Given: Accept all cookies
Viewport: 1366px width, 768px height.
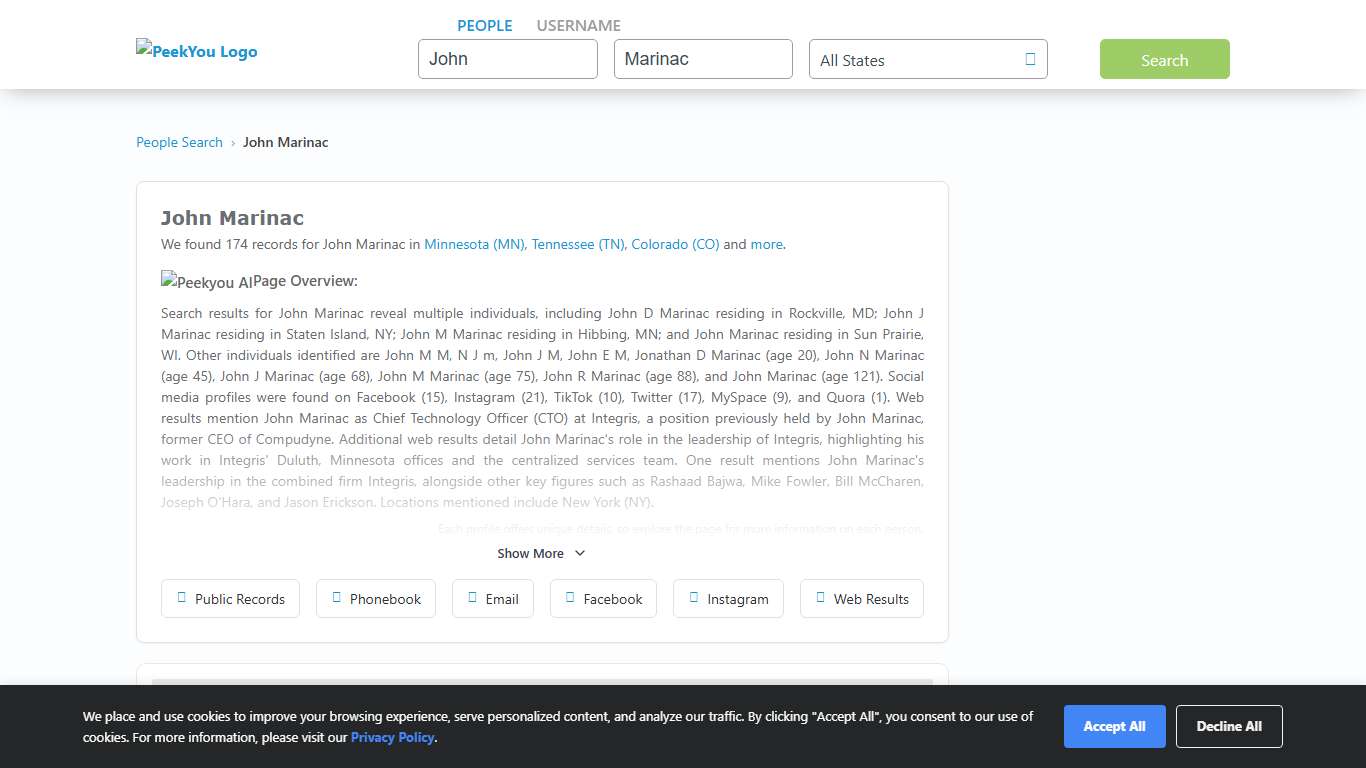Looking at the screenshot, I should point(1114,726).
